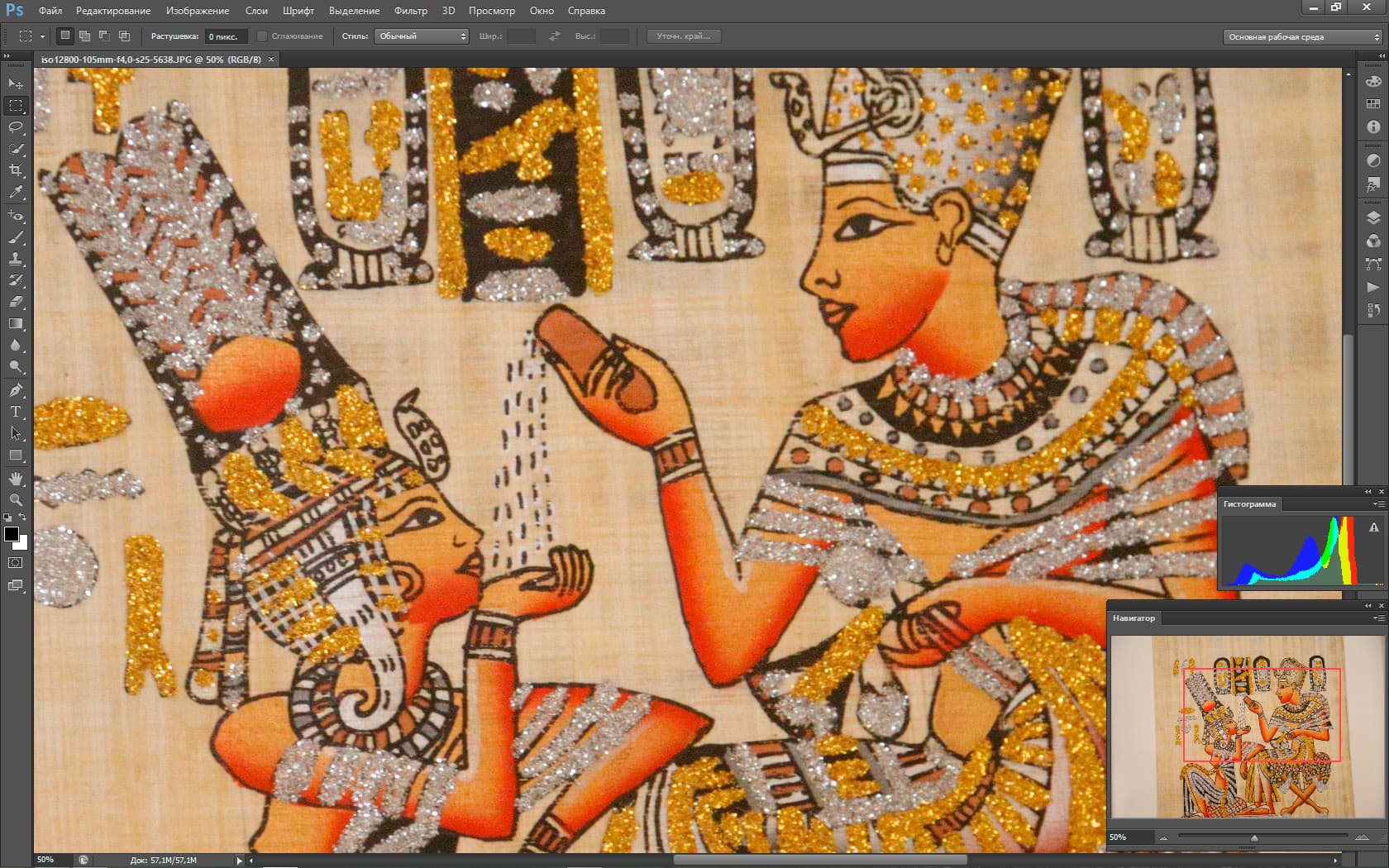Open the Слои menu
Screen dimensions: 1389x868
tap(256, 11)
